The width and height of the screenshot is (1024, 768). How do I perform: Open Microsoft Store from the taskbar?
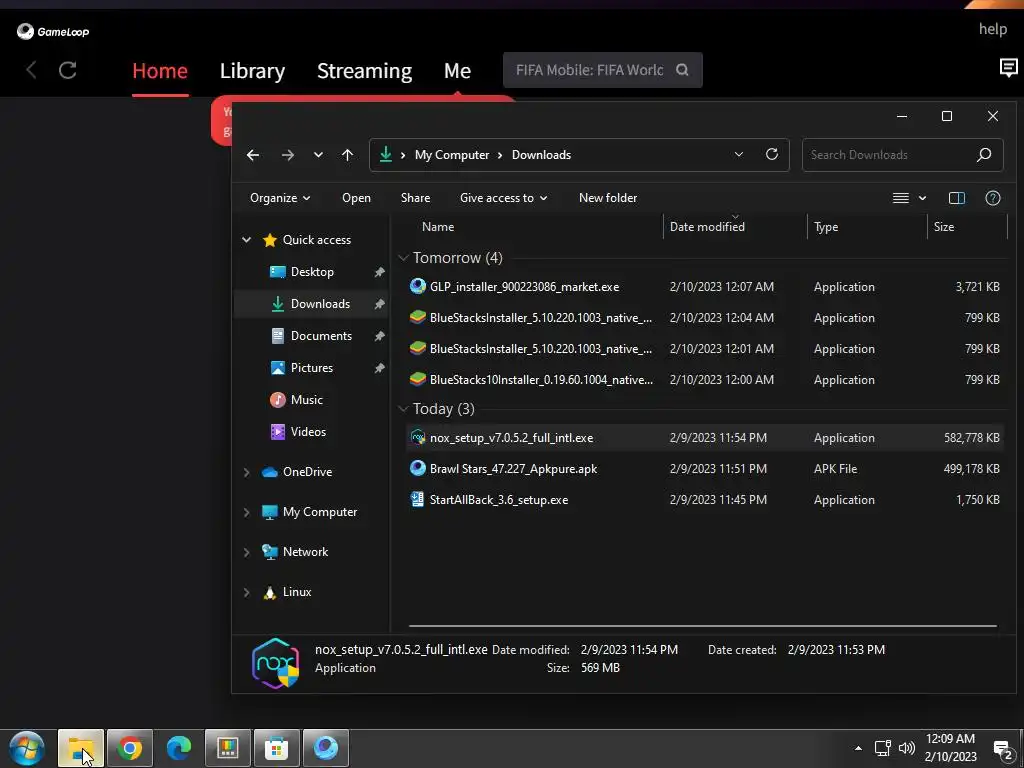pos(277,748)
